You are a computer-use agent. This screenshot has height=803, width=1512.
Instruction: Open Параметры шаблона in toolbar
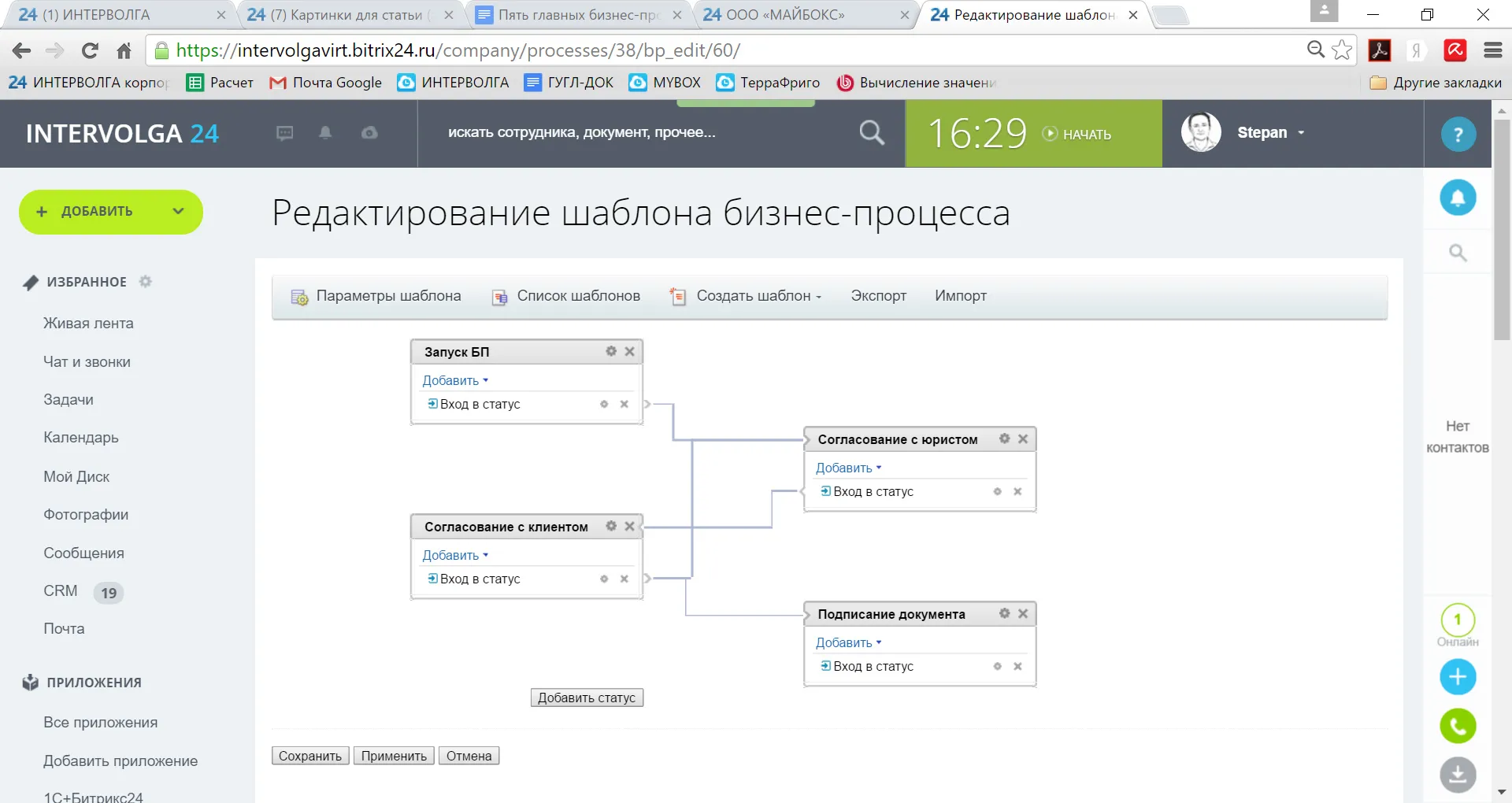(376, 296)
